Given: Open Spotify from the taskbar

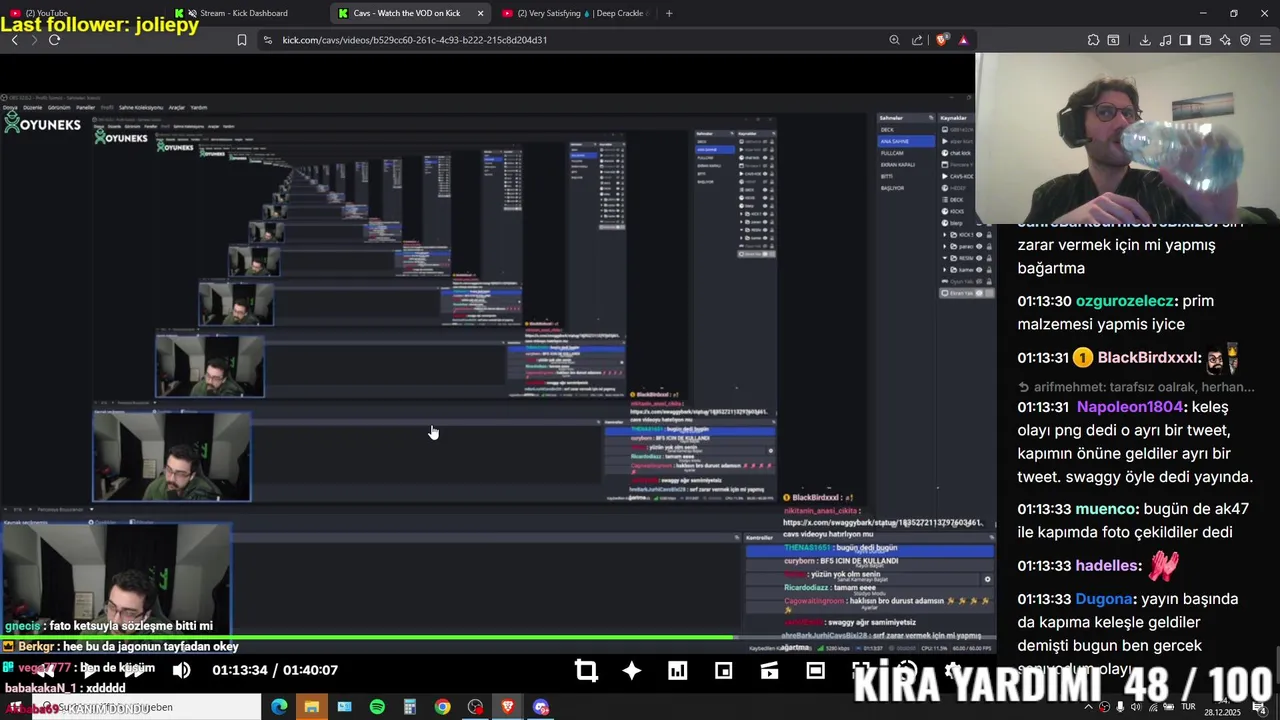Looking at the screenshot, I should pos(377,707).
